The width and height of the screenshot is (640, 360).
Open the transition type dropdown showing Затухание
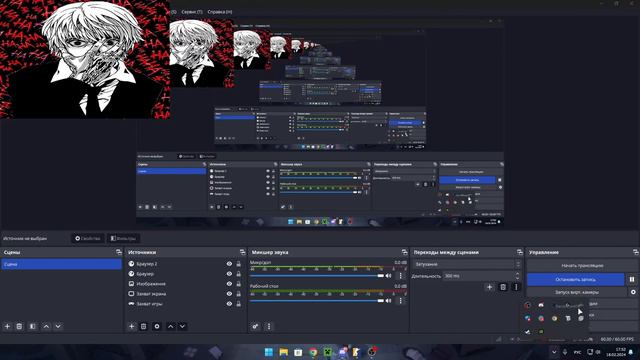(467, 264)
